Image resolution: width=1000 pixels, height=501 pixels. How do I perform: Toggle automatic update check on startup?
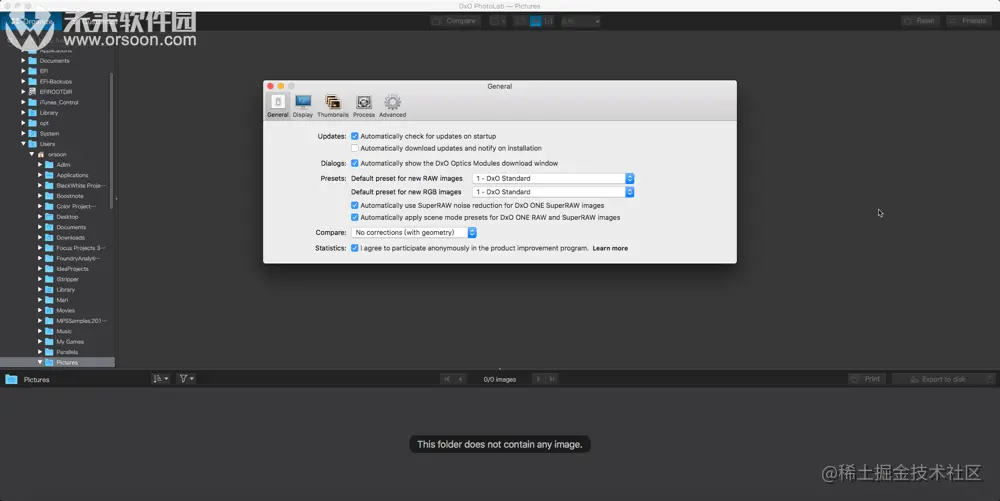[355, 136]
